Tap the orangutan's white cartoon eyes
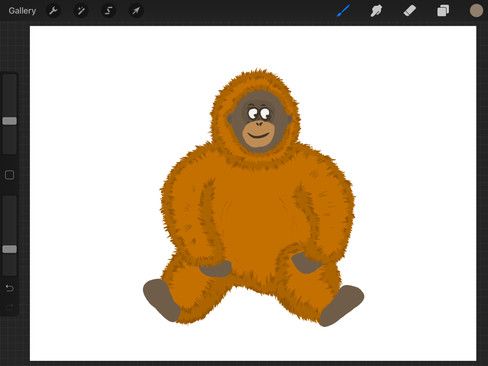This screenshot has height=366, width=488. [259, 113]
